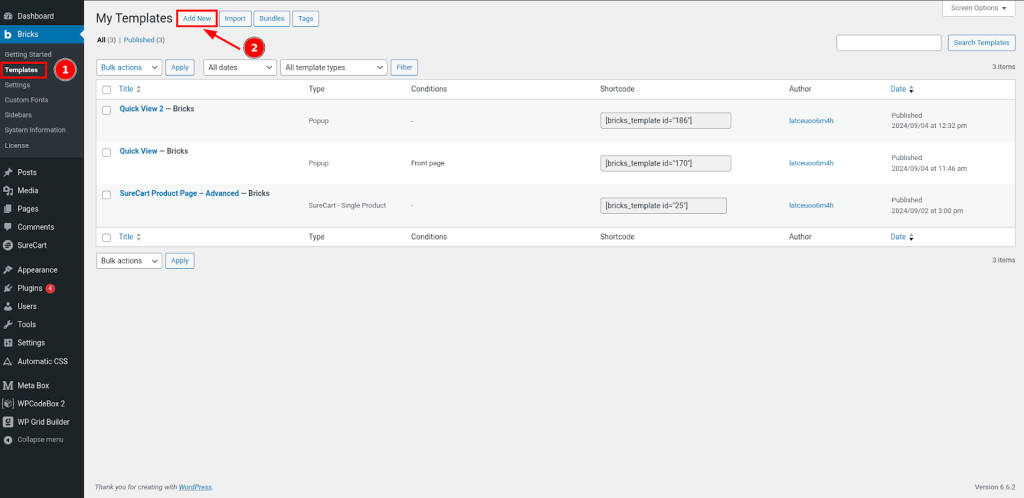The height and width of the screenshot is (498, 1024).
Task: Click the Add New button
Action: click(x=196, y=18)
